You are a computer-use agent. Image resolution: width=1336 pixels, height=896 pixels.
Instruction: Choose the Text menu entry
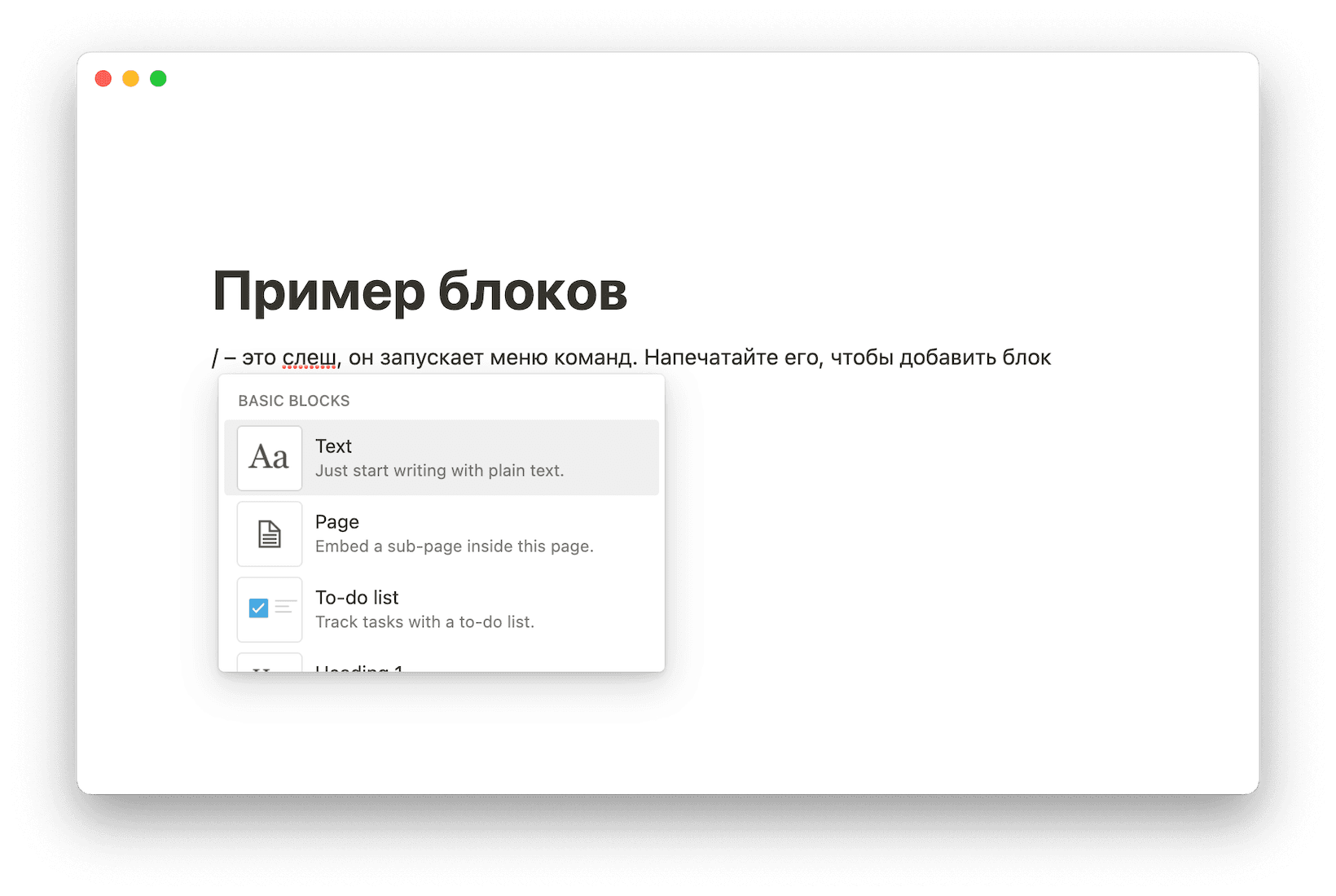[442, 458]
